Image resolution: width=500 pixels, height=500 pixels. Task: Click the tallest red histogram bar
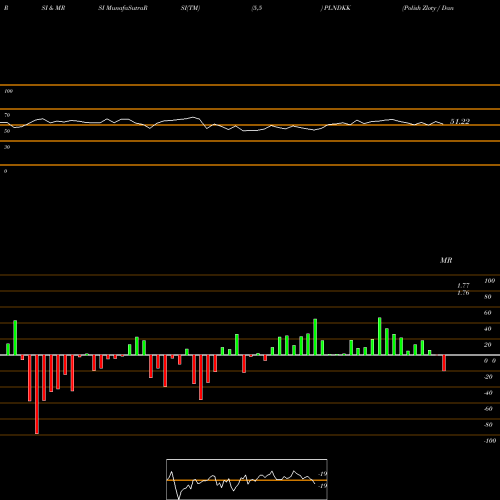point(37,394)
